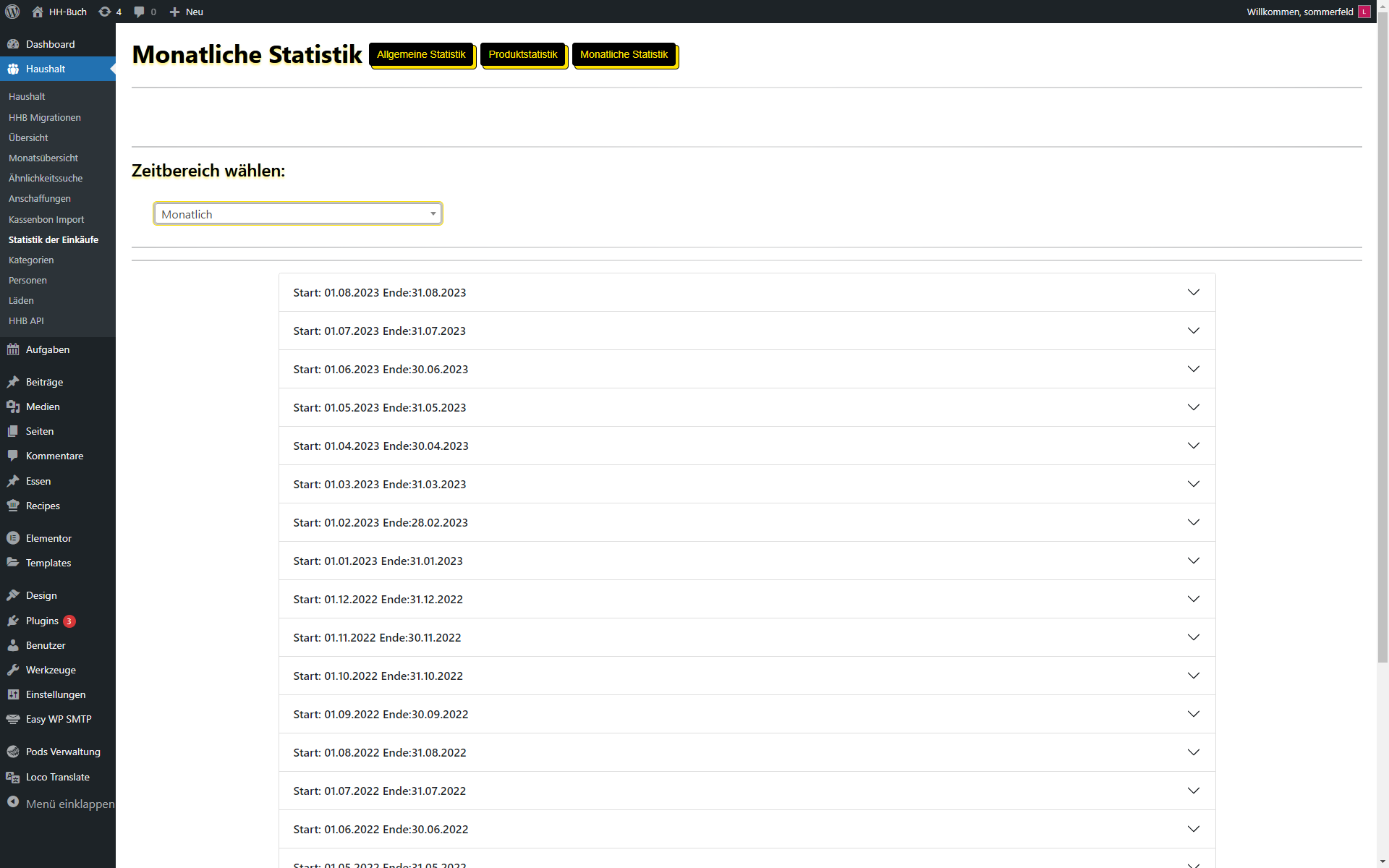
Task: Open Easy WP SMTP settings
Action: click(x=58, y=719)
